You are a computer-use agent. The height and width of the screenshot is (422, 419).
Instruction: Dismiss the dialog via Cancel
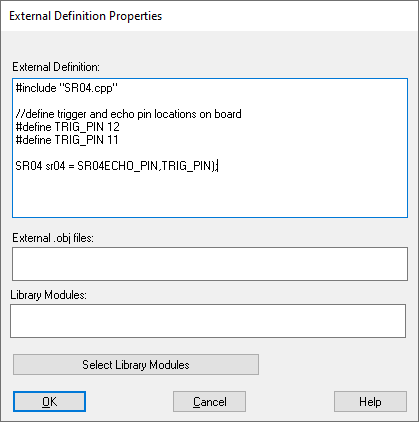(x=209, y=402)
